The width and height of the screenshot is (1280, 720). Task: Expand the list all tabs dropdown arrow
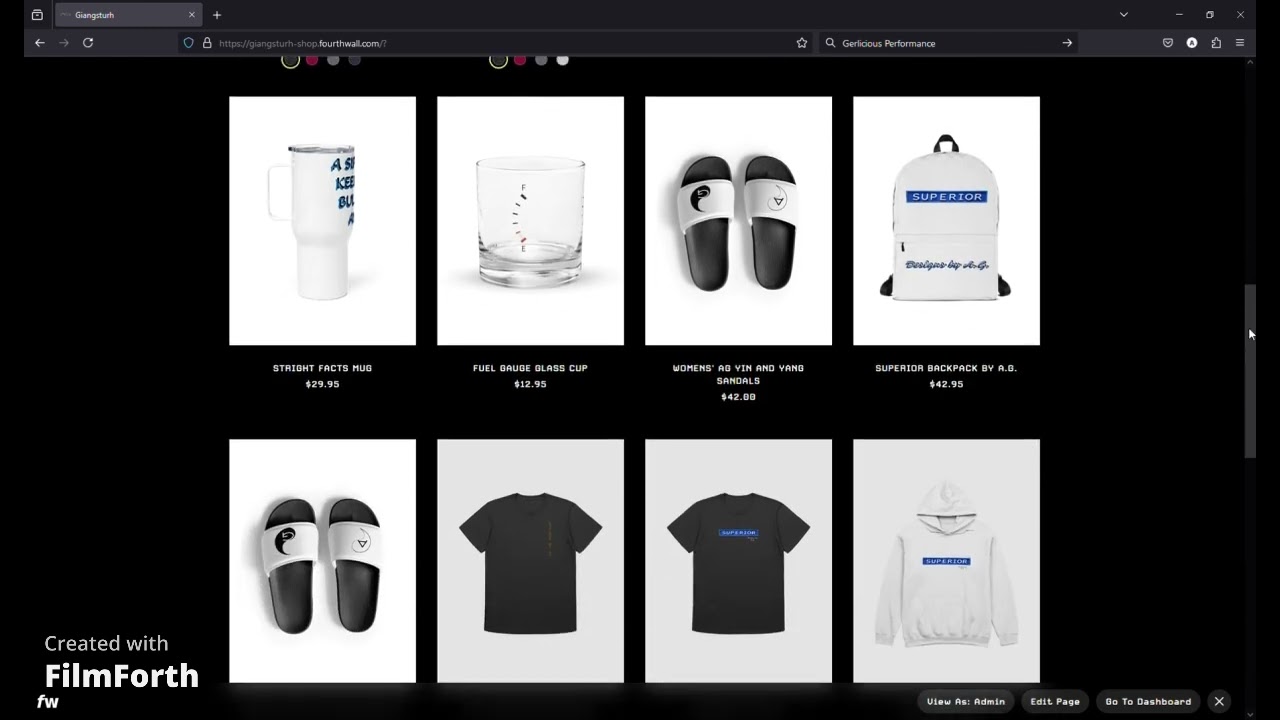click(1124, 15)
